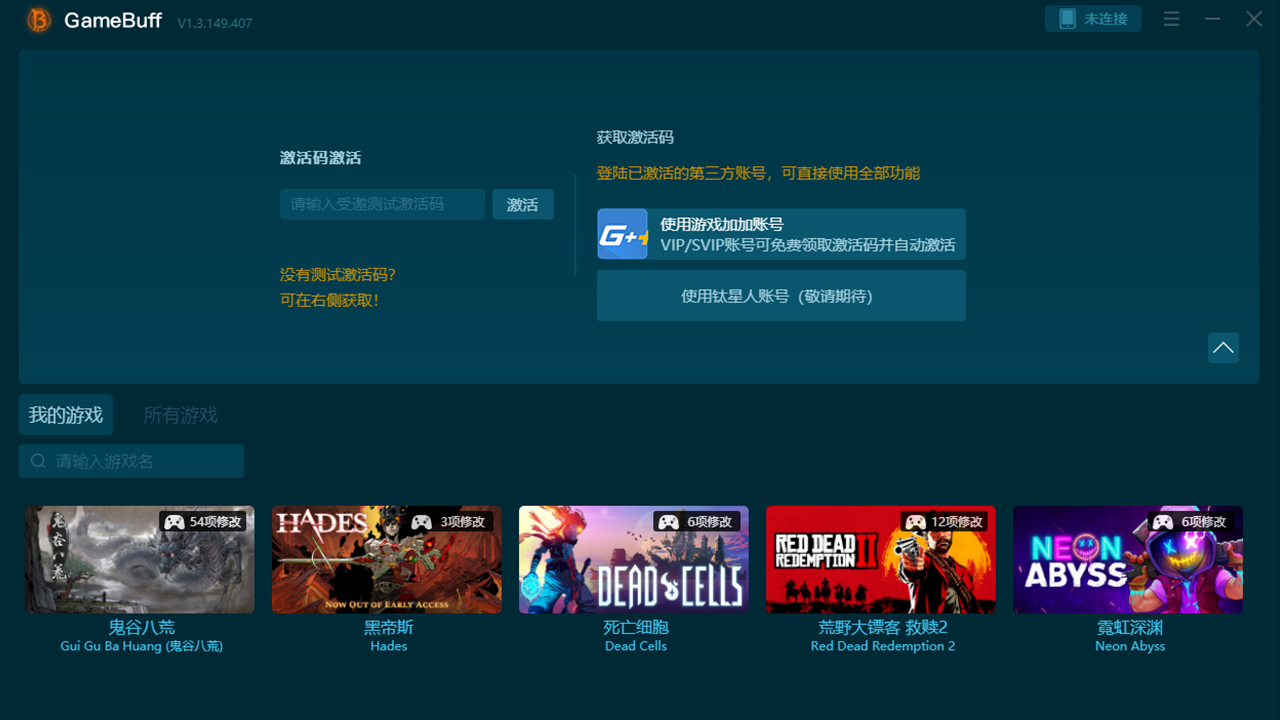This screenshot has width=1280, height=720.
Task: Click the G++ game booster account icon
Action: coord(622,234)
